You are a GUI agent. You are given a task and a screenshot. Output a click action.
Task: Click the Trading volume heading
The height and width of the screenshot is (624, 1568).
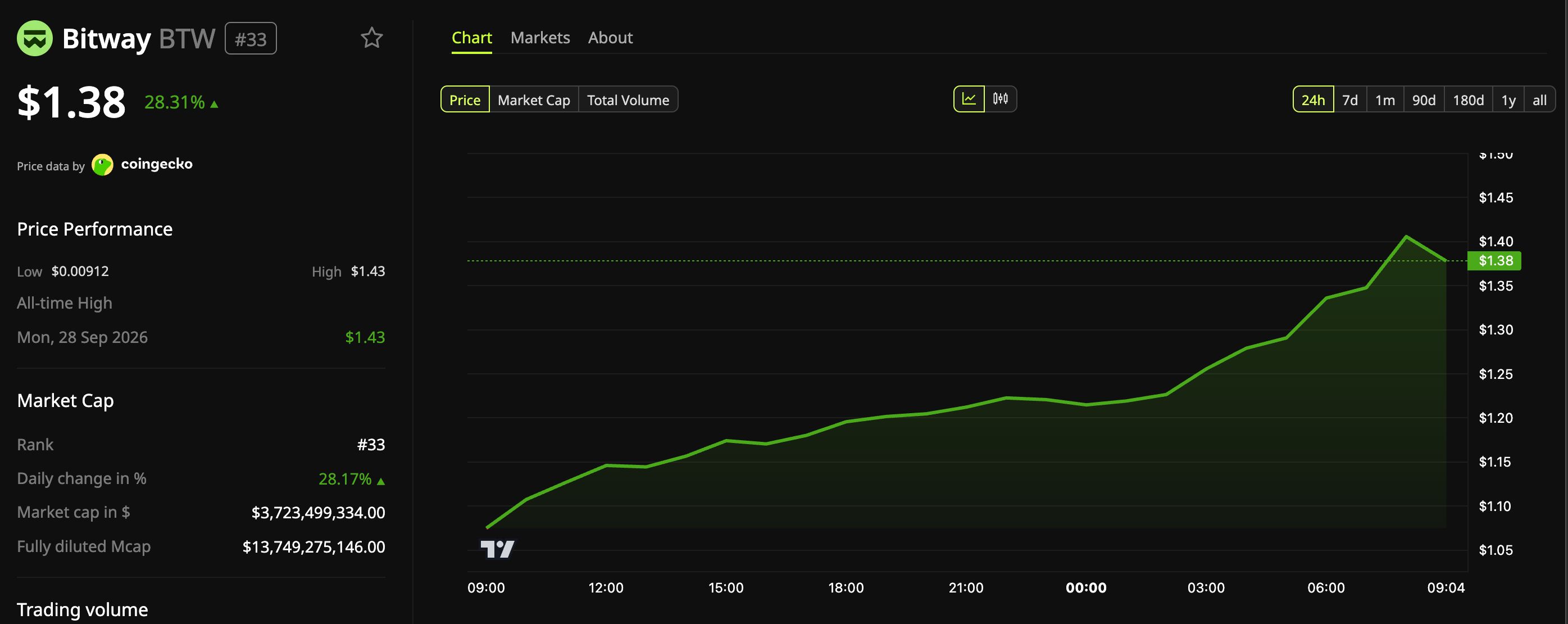point(82,609)
